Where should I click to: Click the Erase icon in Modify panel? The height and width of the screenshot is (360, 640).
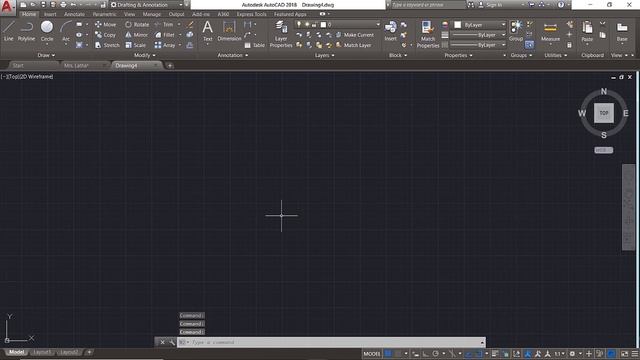click(x=190, y=24)
